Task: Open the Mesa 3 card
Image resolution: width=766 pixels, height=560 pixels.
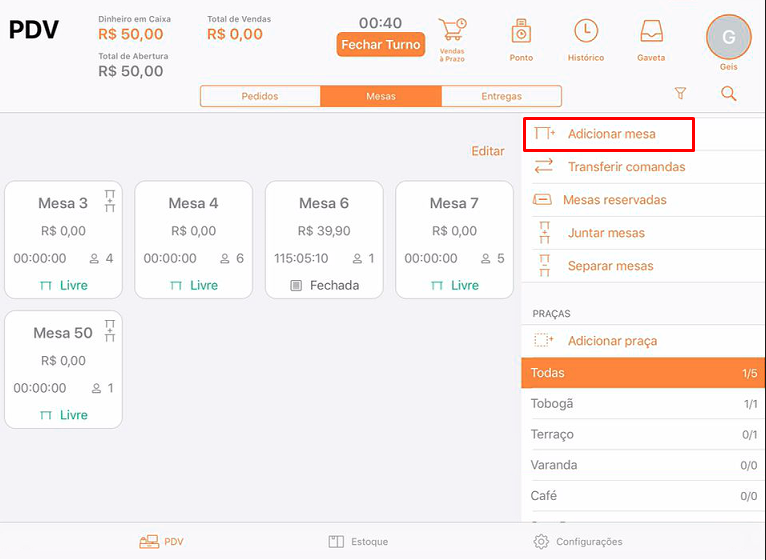Action: [64, 239]
